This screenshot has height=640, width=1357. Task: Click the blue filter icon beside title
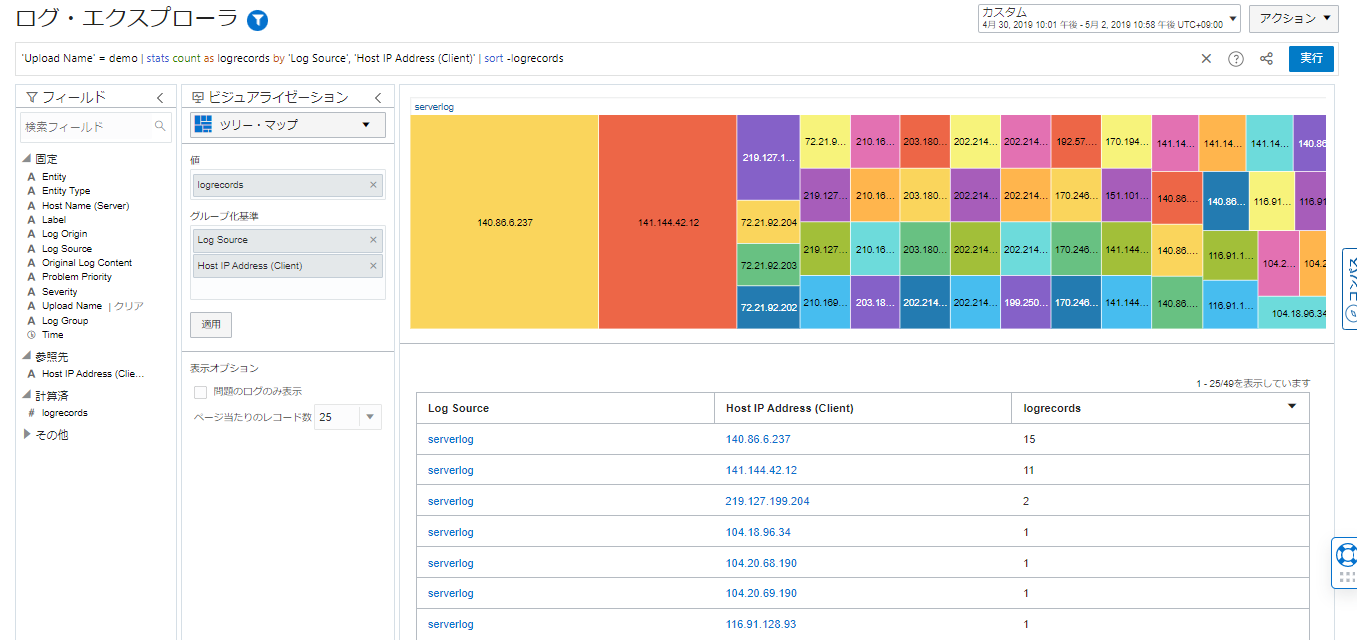[257, 20]
